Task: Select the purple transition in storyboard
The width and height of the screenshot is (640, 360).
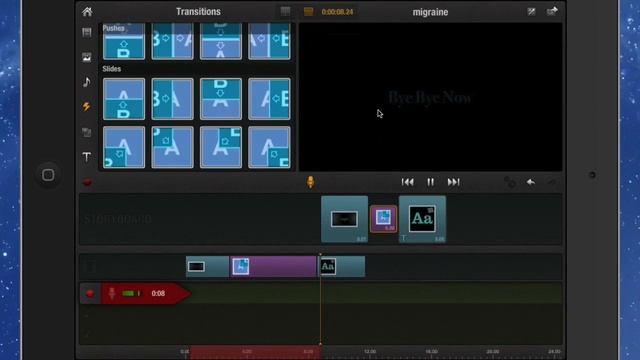Action: click(383, 219)
